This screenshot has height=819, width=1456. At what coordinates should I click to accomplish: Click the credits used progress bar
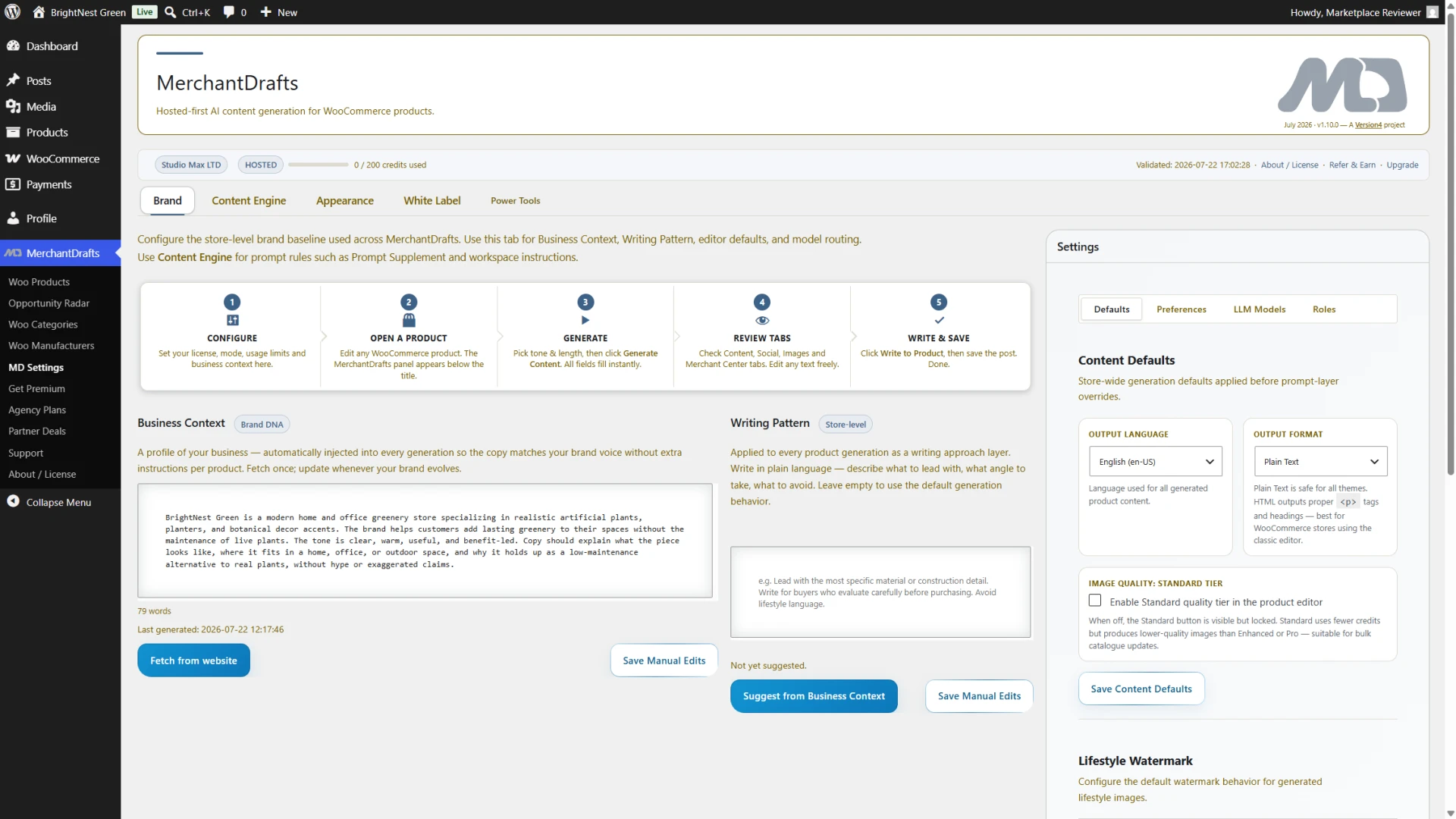[318, 165]
